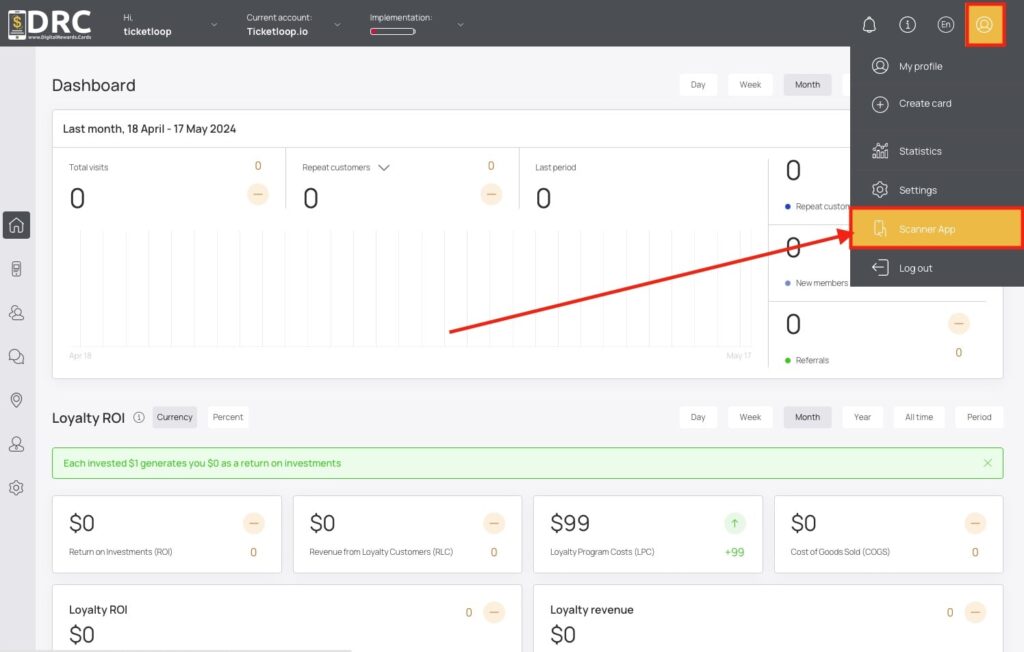Click the info circle icon in header
Image resolution: width=1024 pixels, height=652 pixels.
(x=907, y=25)
